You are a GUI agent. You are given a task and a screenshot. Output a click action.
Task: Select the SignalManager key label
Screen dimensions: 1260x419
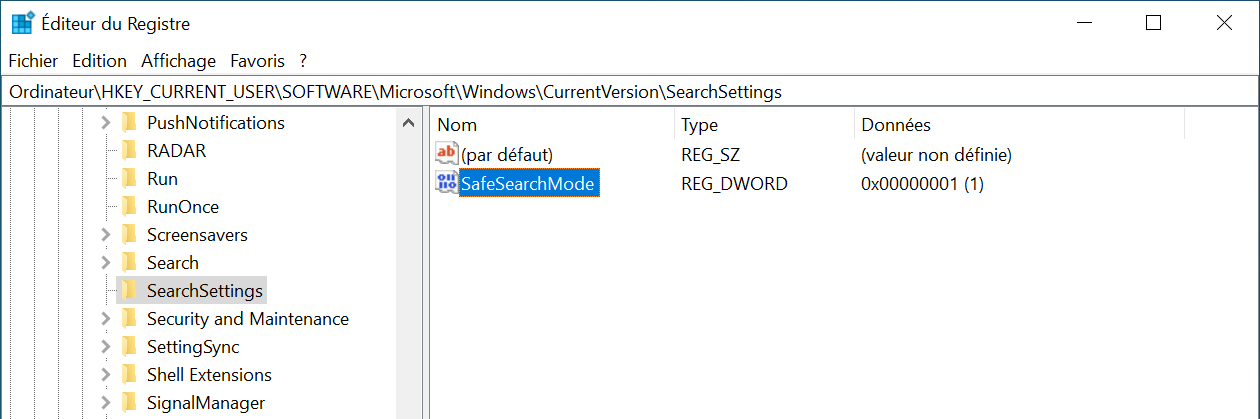pyautogui.click(x=206, y=403)
